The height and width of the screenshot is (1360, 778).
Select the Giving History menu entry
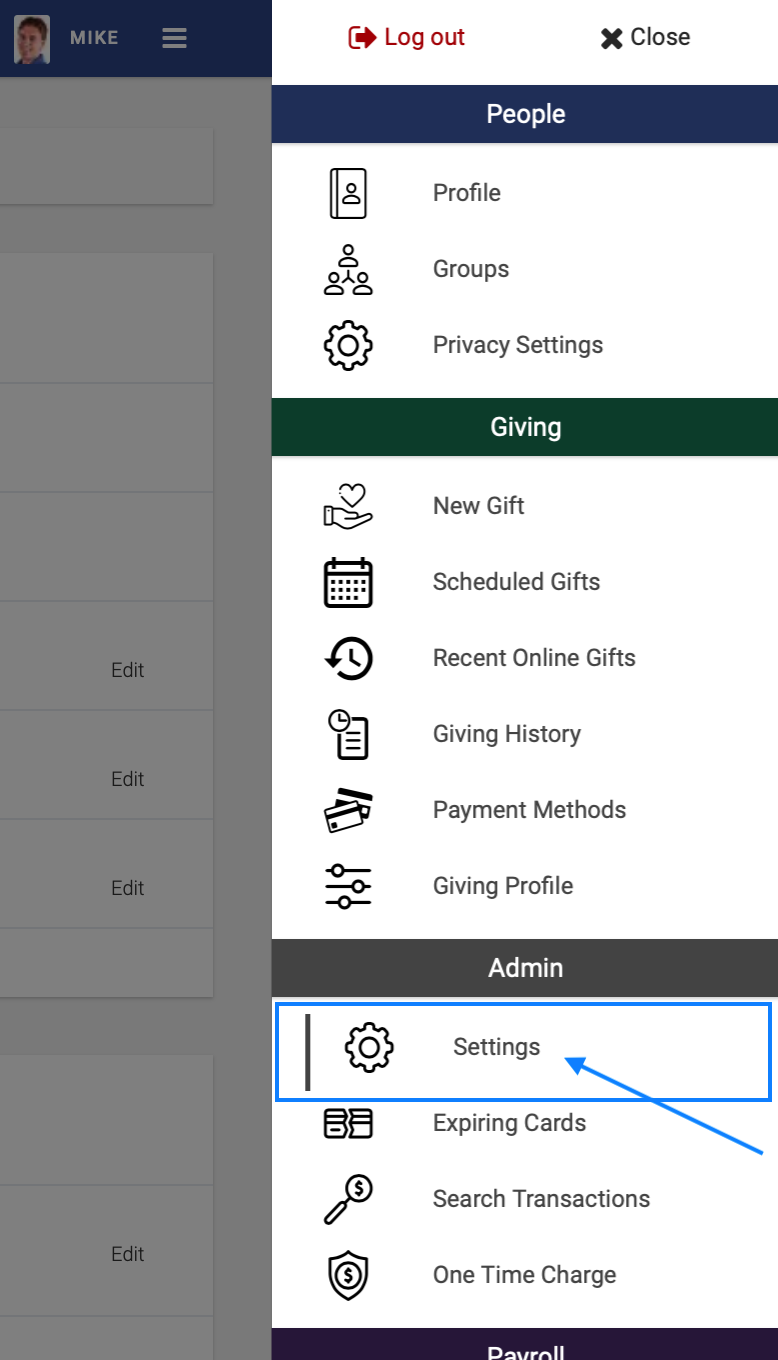pyautogui.click(x=506, y=734)
